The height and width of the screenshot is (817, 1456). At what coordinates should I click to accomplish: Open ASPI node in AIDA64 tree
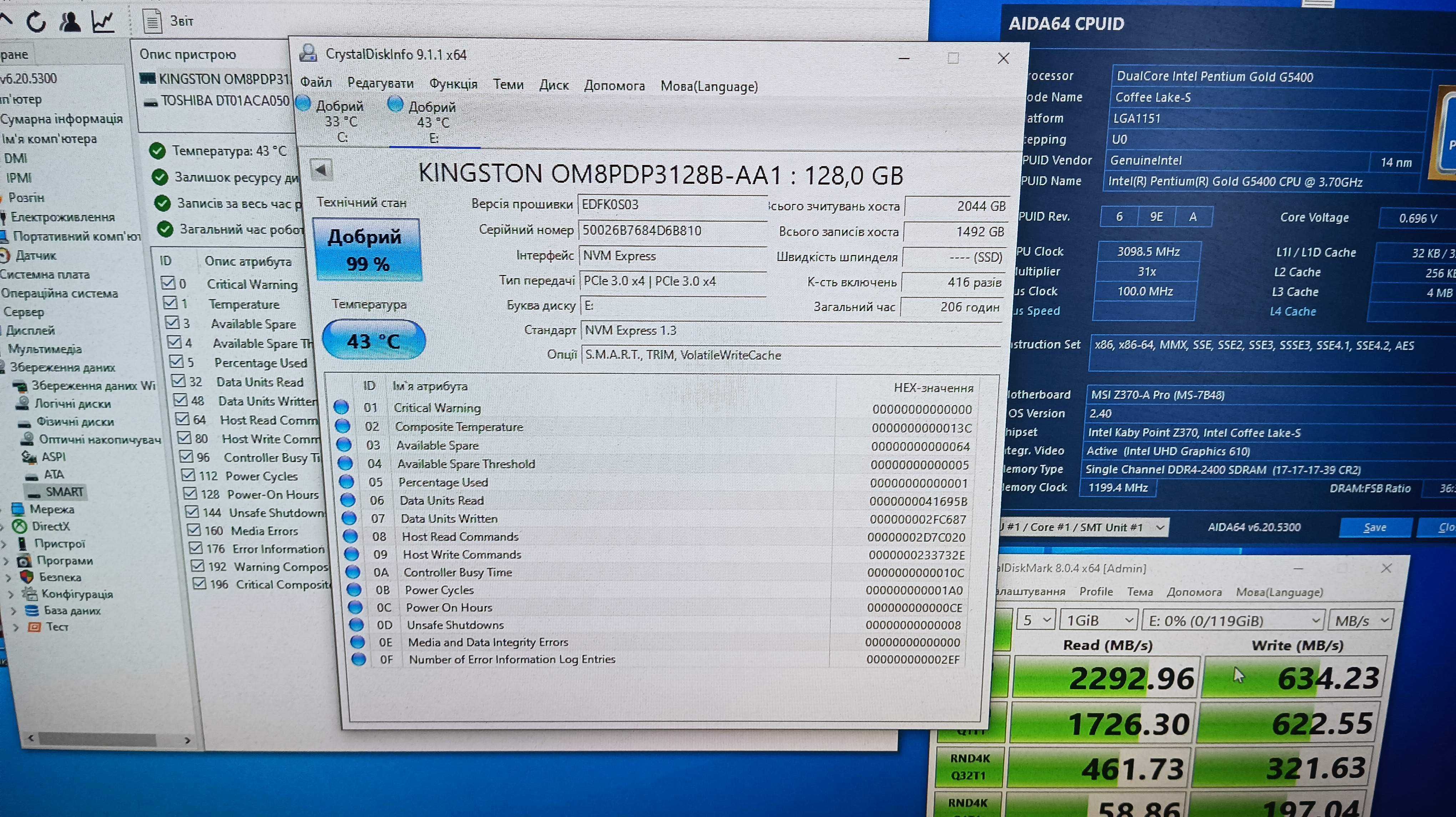tap(45, 456)
